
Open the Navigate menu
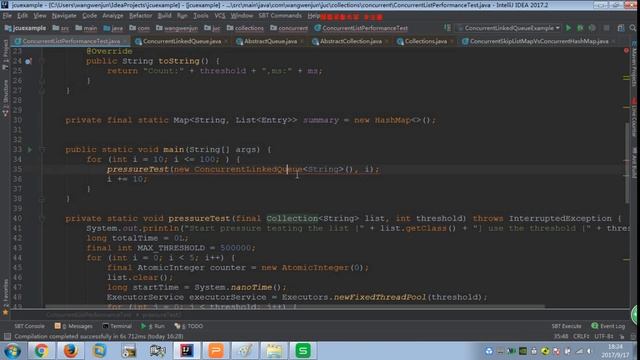pyautogui.click(x=64, y=16)
